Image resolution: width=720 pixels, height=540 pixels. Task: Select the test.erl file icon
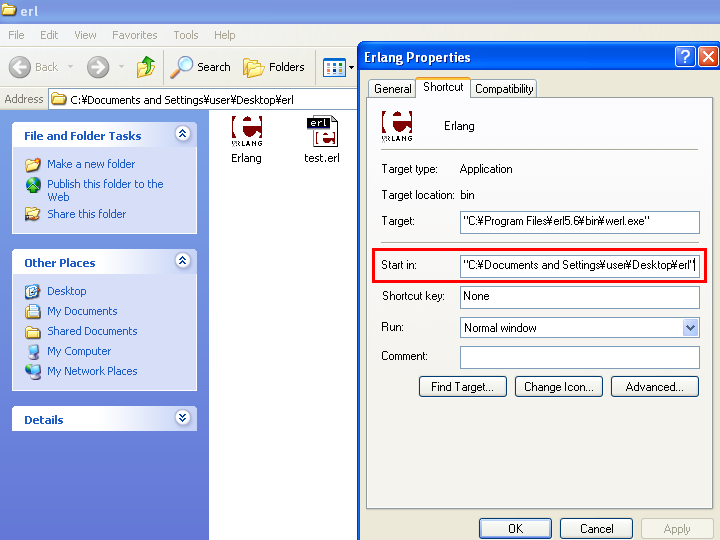(322, 131)
